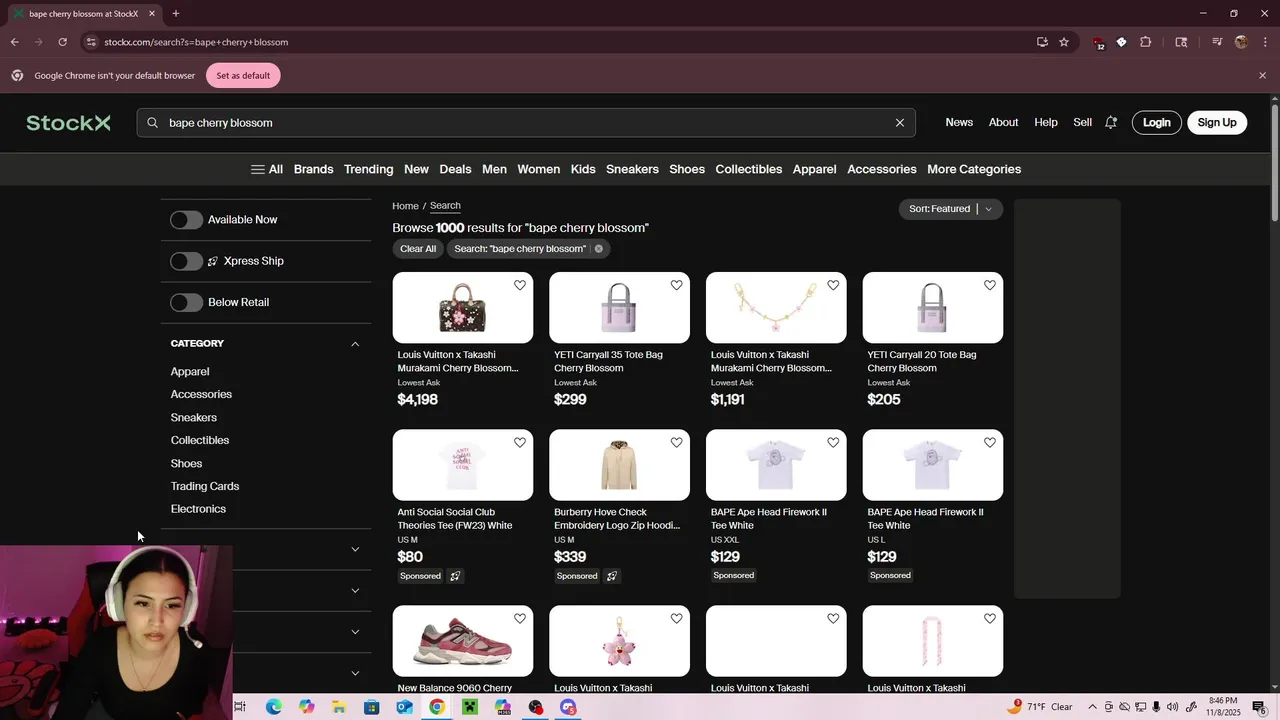This screenshot has height=720, width=1280.
Task: Open the Sort: Featured dropdown
Action: [x=950, y=209]
